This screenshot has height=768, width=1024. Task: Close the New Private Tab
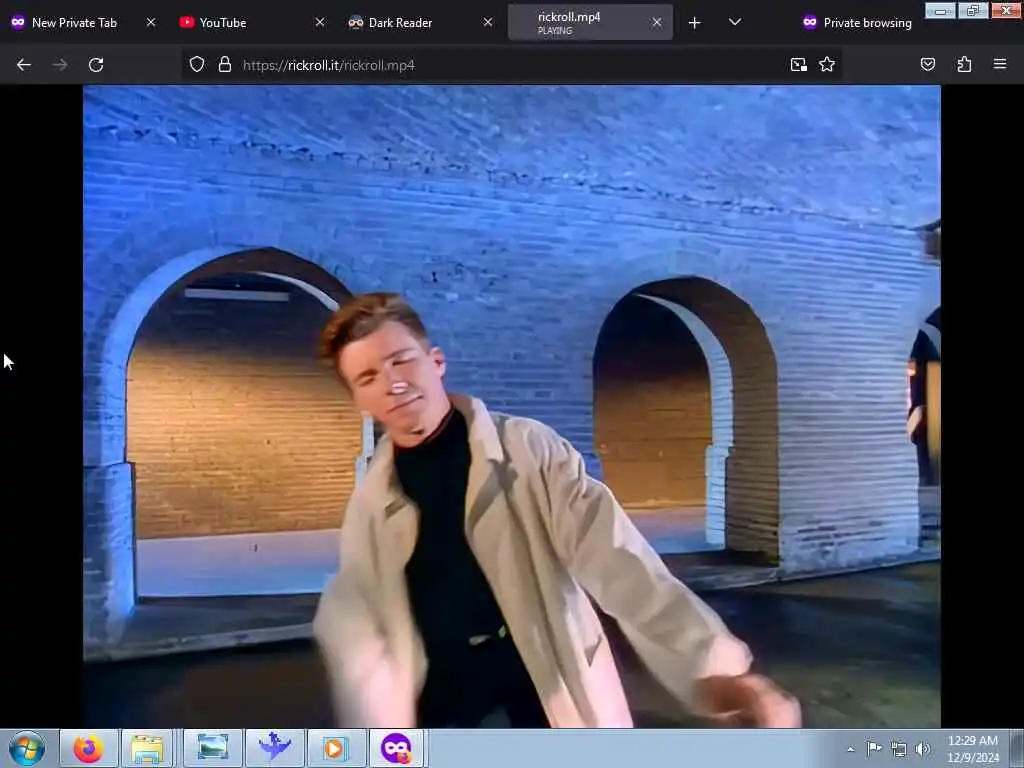(151, 22)
